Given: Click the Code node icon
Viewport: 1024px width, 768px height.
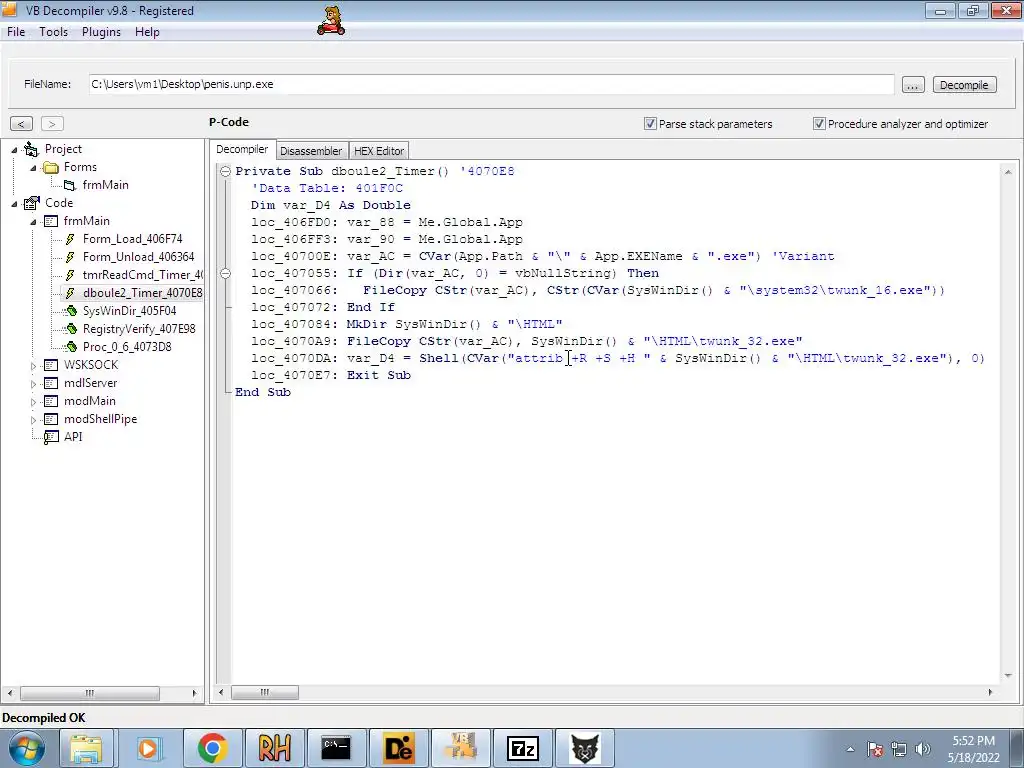Looking at the screenshot, I should (31, 203).
